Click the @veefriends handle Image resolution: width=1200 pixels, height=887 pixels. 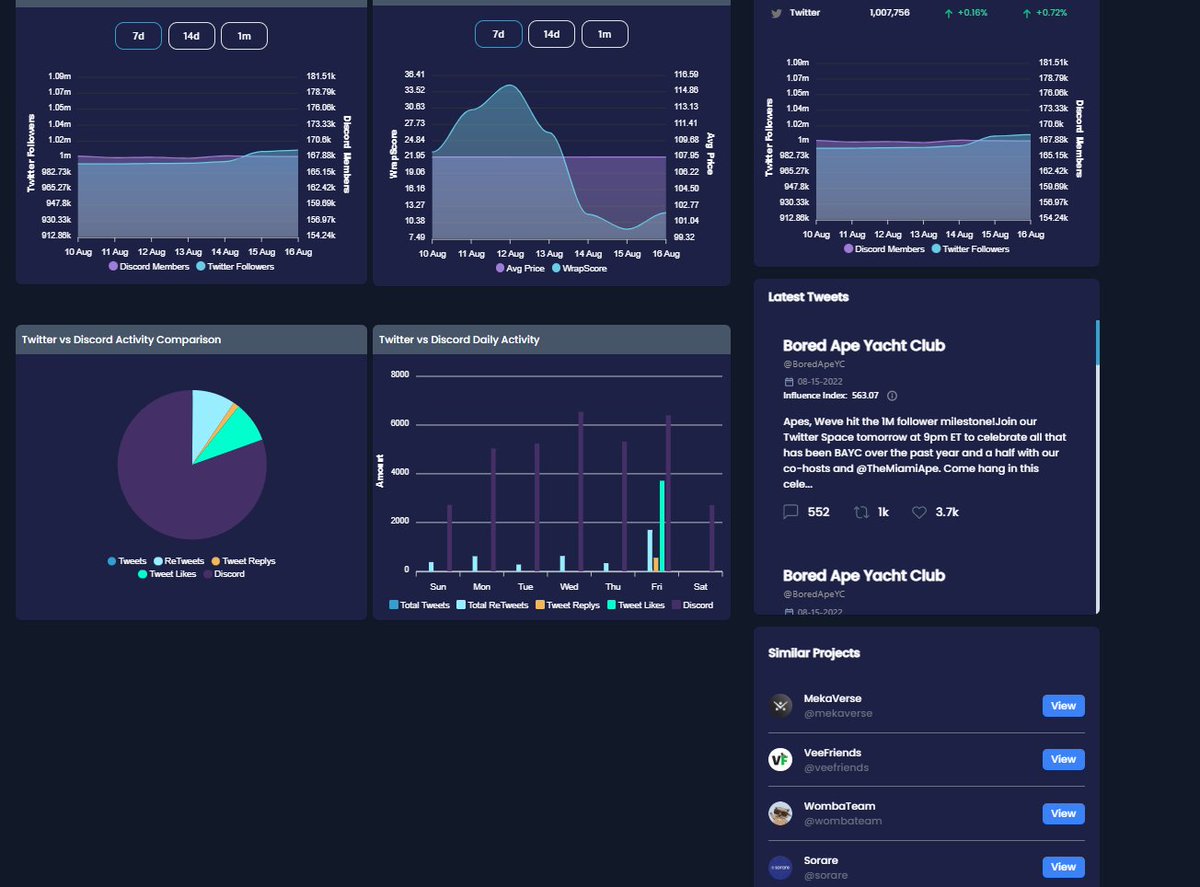click(836, 768)
